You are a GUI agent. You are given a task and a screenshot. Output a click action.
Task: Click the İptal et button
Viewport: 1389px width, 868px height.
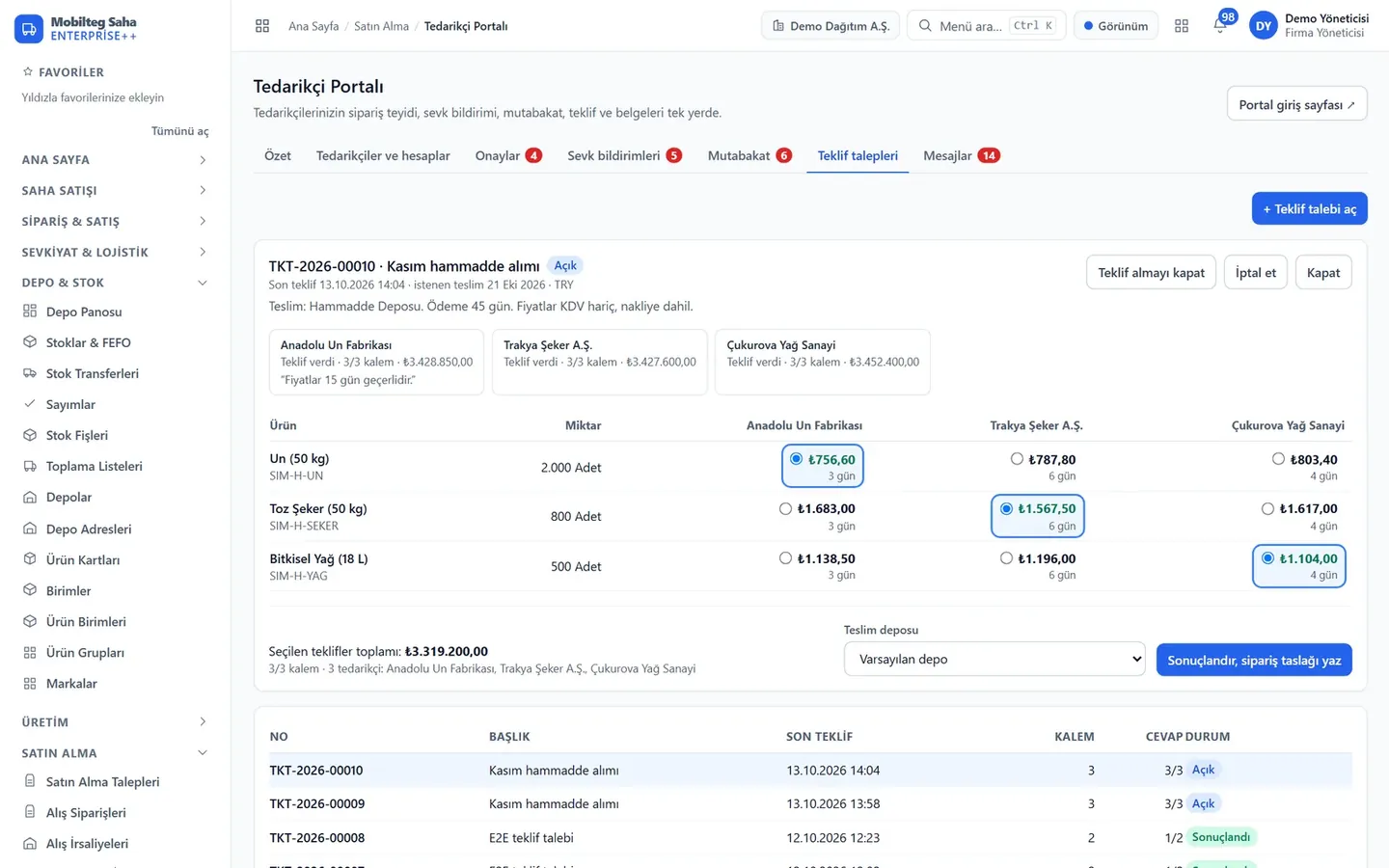click(x=1255, y=272)
